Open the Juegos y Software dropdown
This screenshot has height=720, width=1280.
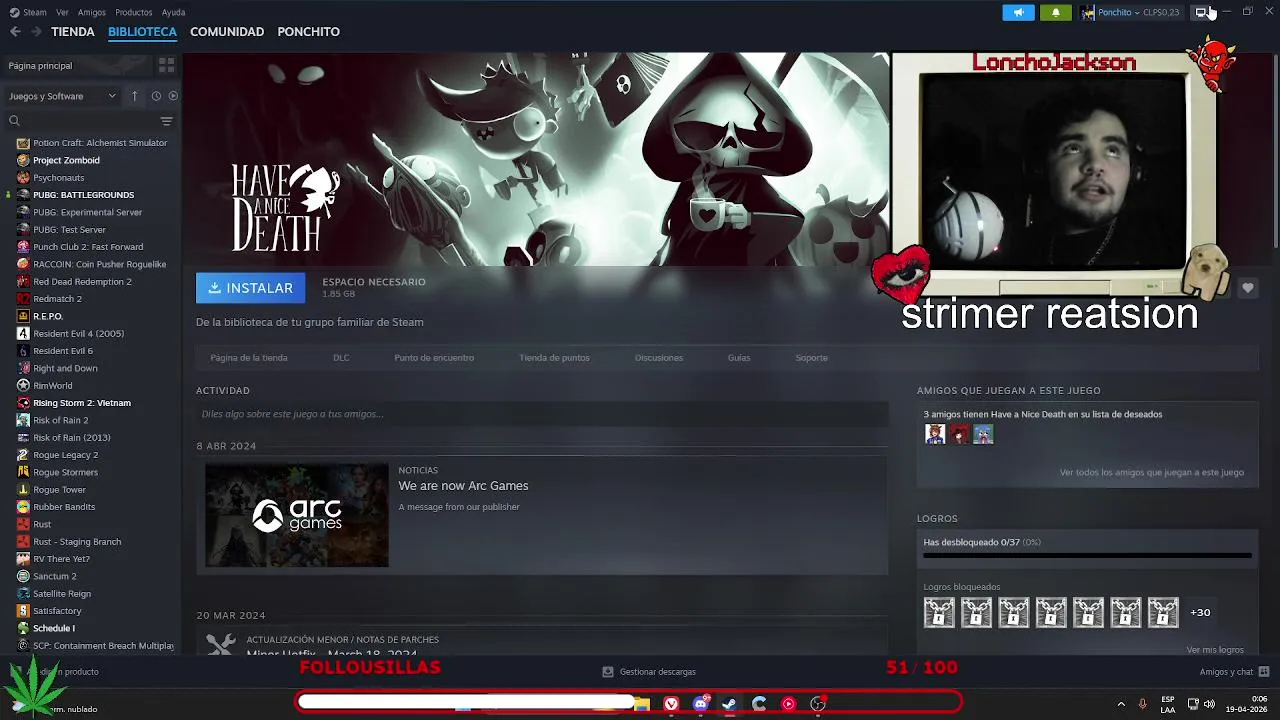coord(62,96)
